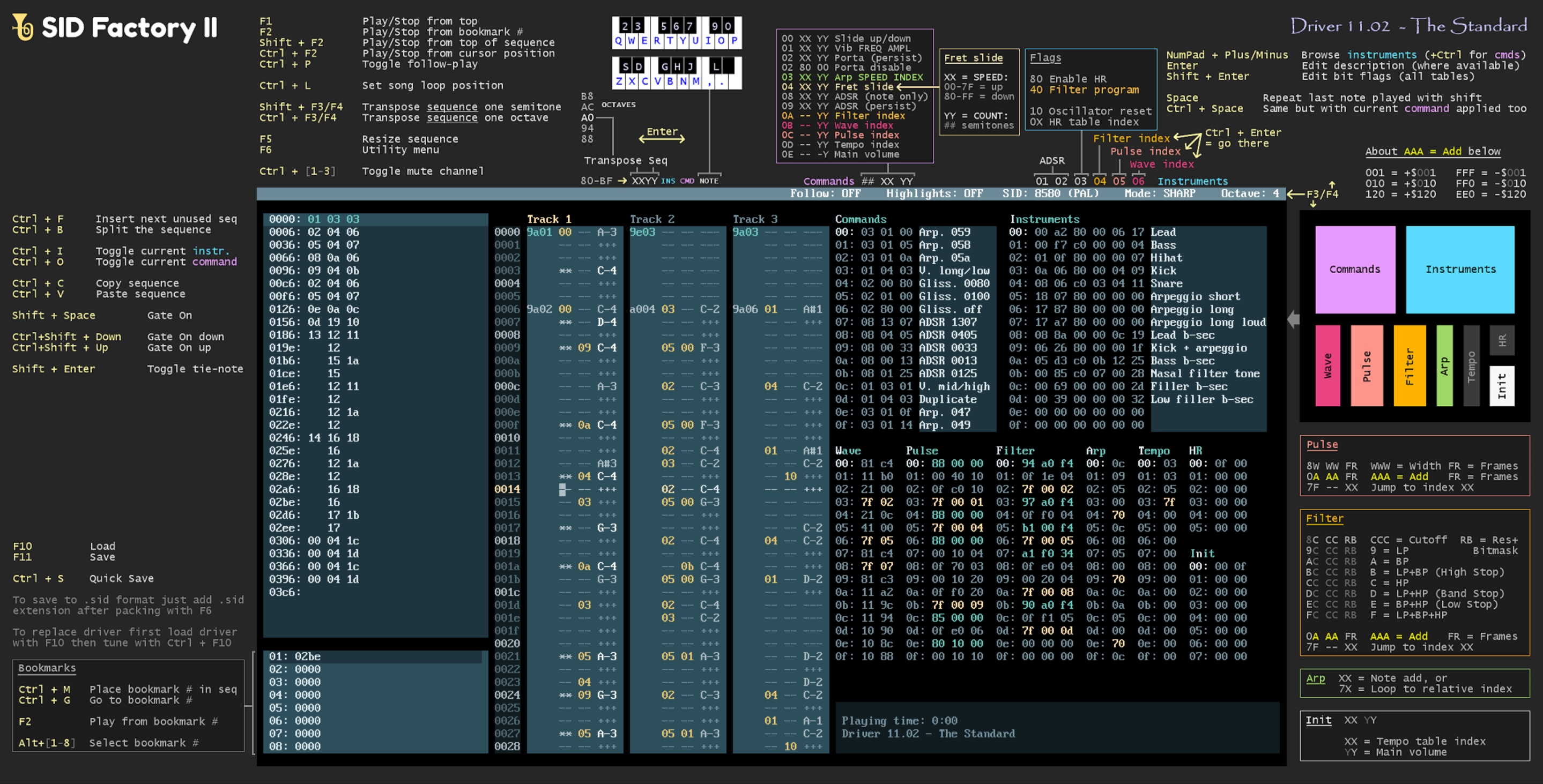Open the Wave table header
Screen dimensions: 1543x784
(848, 450)
